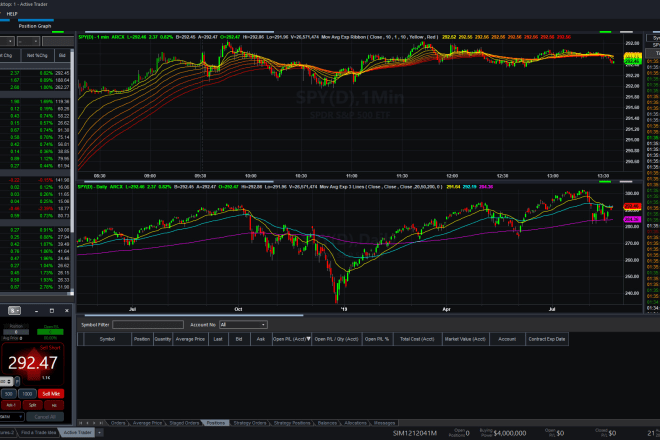Select the Position Graph tab

coord(35,26)
